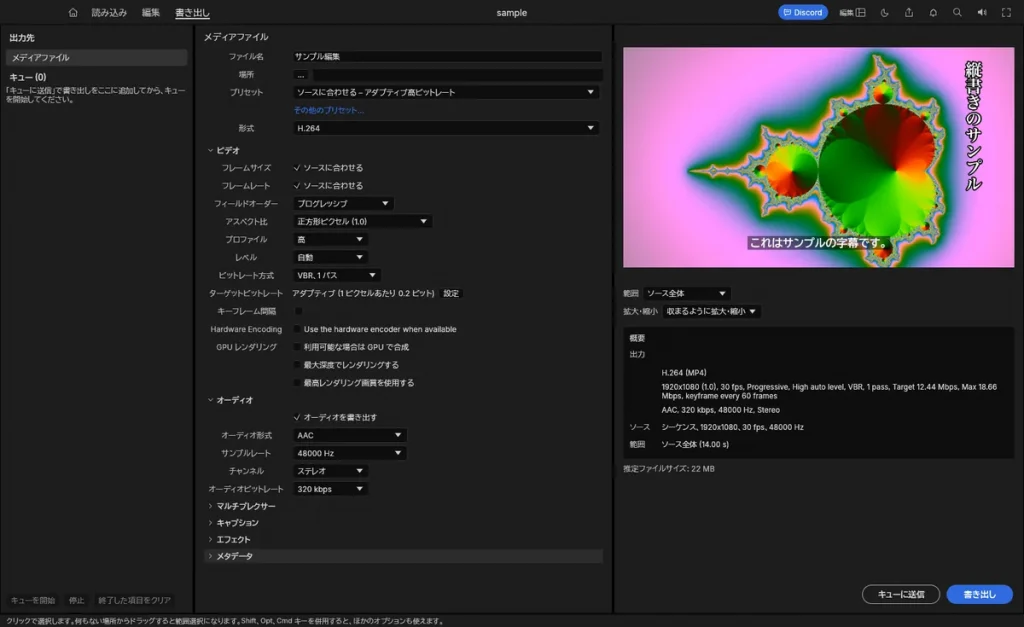Click the speaker audio icon in header
This screenshot has height=627, width=1024.
click(982, 12)
